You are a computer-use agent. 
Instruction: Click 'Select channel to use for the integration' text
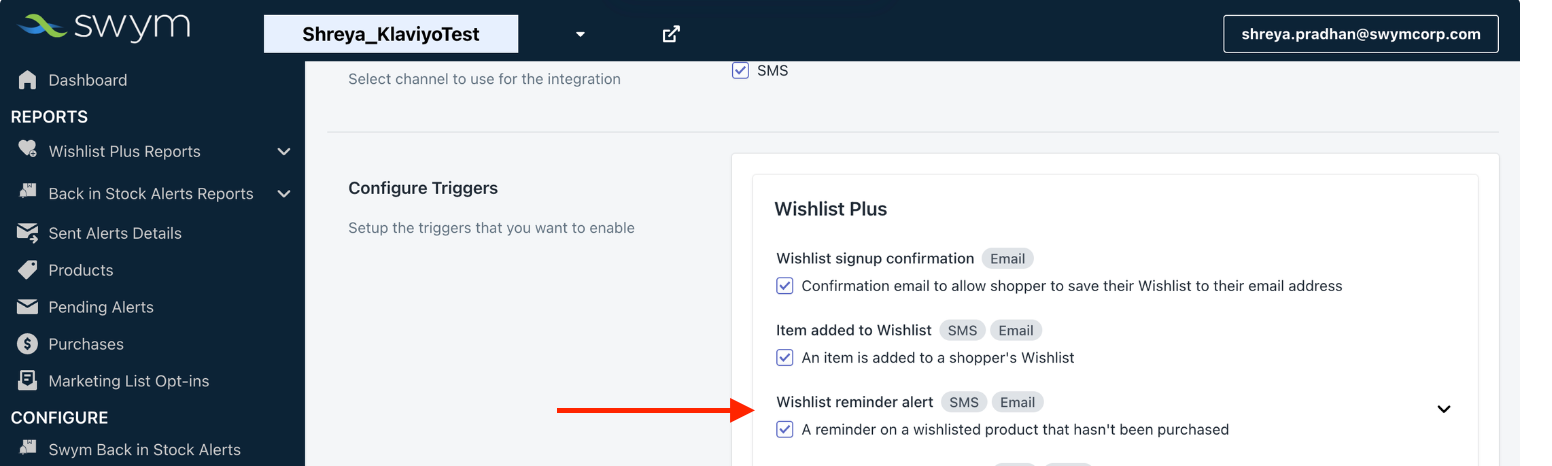click(484, 79)
